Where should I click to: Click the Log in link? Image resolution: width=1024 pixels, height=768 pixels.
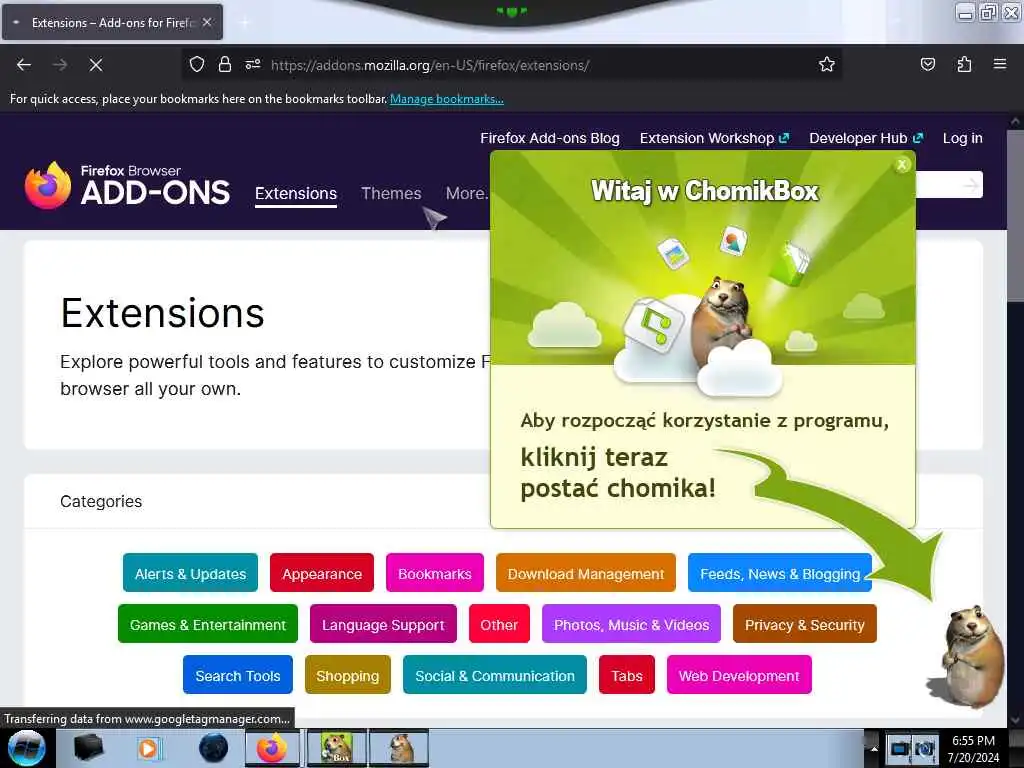point(963,138)
